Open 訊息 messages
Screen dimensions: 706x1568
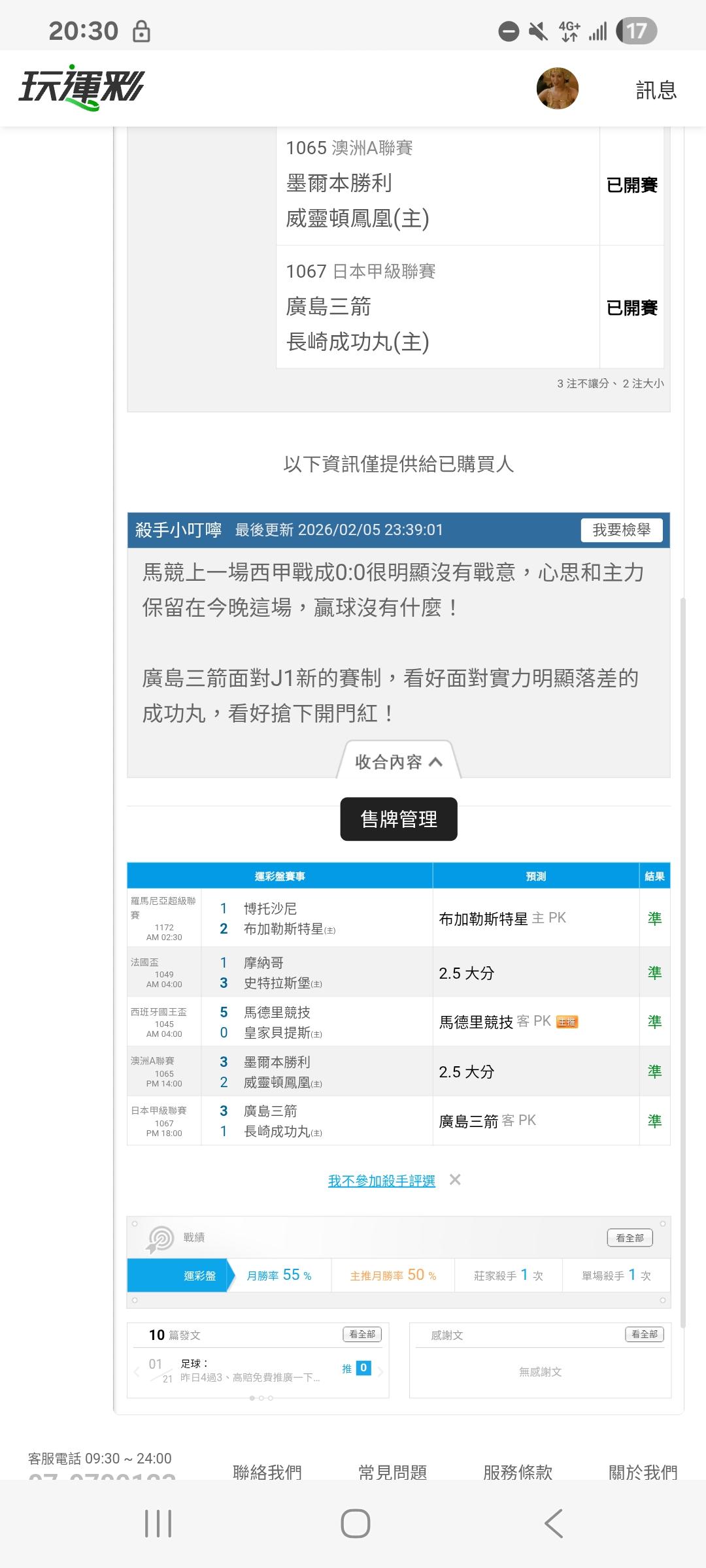(x=656, y=90)
